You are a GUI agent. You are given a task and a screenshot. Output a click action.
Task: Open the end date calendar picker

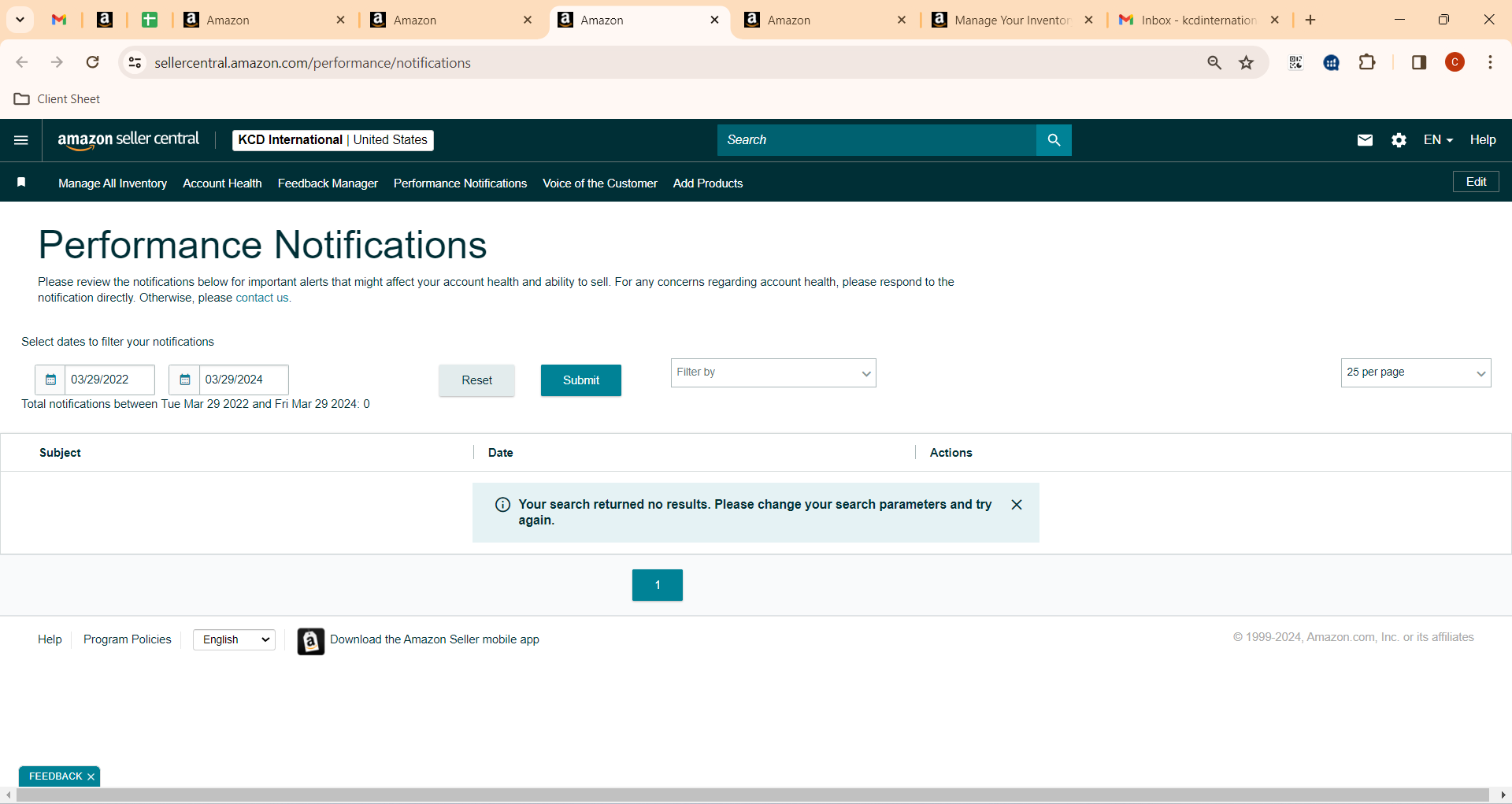click(184, 380)
